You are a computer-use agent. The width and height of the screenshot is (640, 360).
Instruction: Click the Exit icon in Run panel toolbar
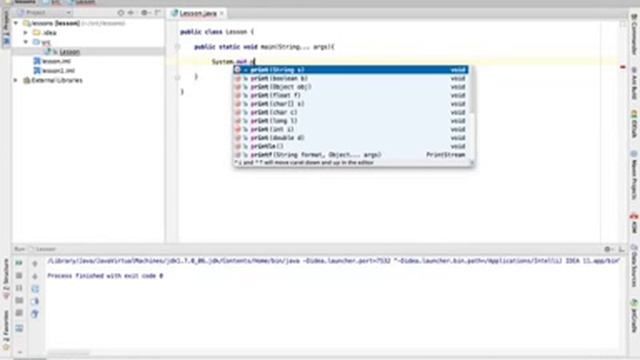[19, 313]
